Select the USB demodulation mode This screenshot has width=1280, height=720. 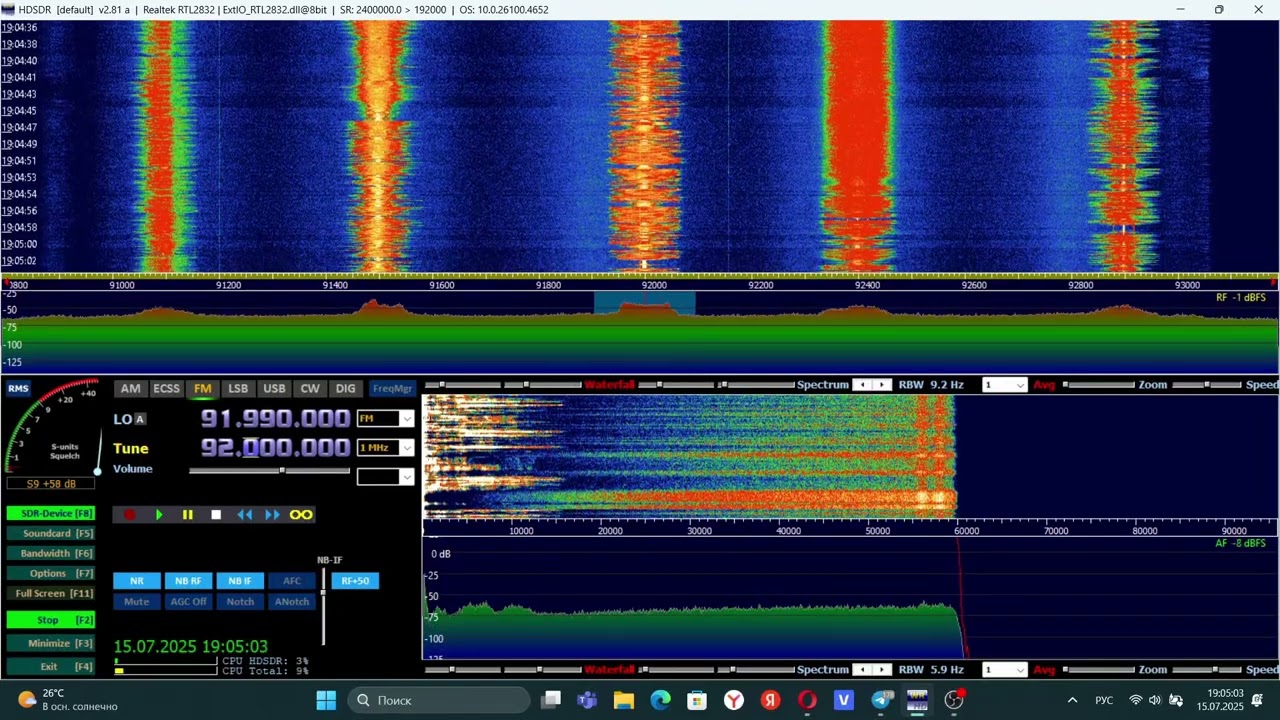pos(274,388)
